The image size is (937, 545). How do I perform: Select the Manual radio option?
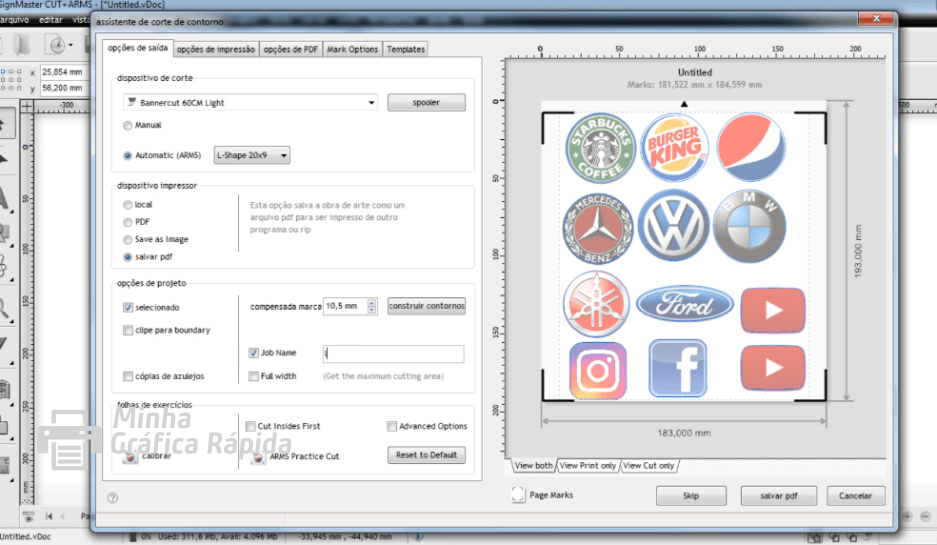[127, 125]
